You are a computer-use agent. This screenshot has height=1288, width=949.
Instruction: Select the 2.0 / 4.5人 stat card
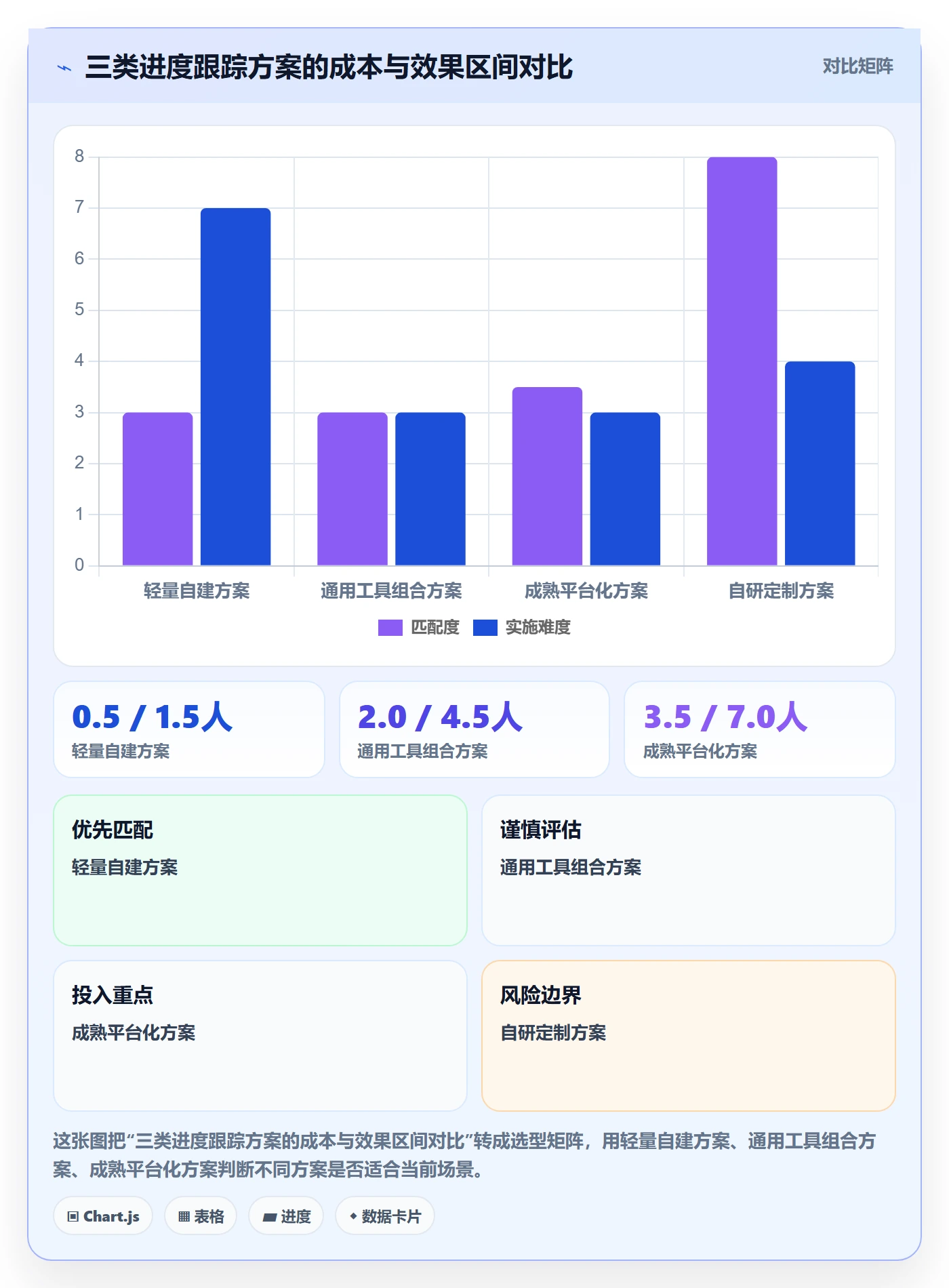474,729
